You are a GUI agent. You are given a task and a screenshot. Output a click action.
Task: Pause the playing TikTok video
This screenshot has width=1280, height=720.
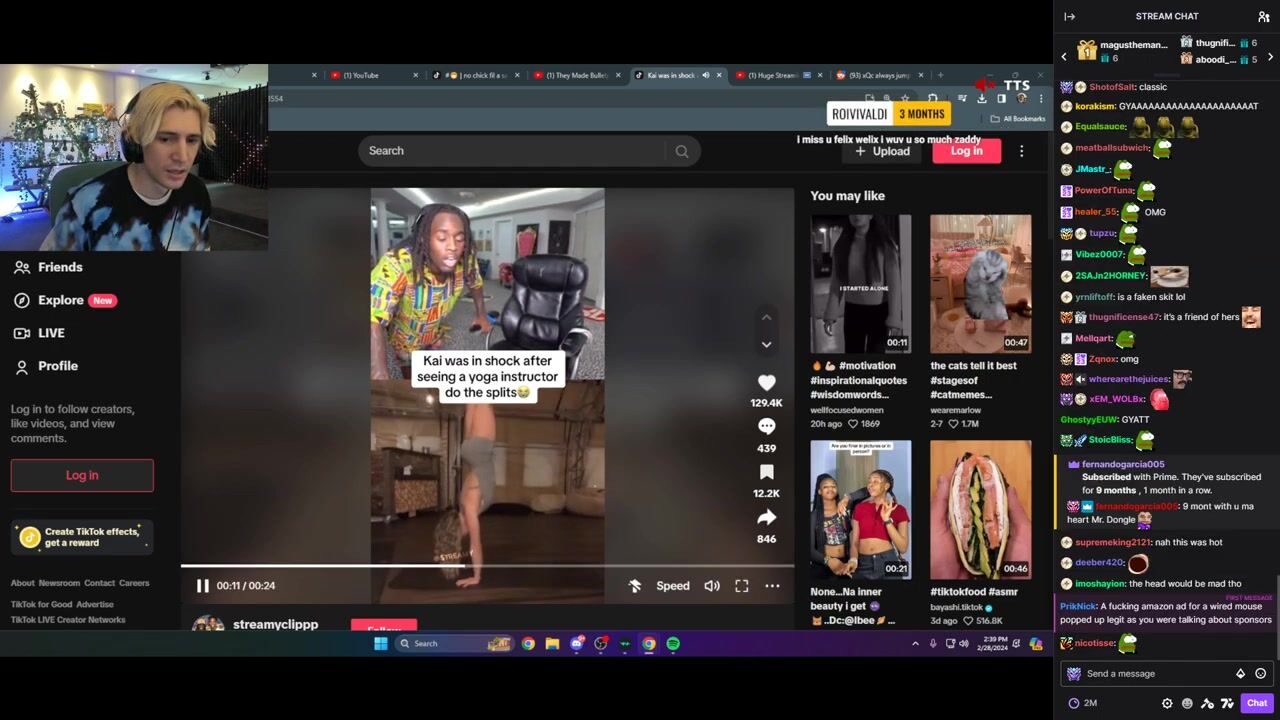coord(202,586)
